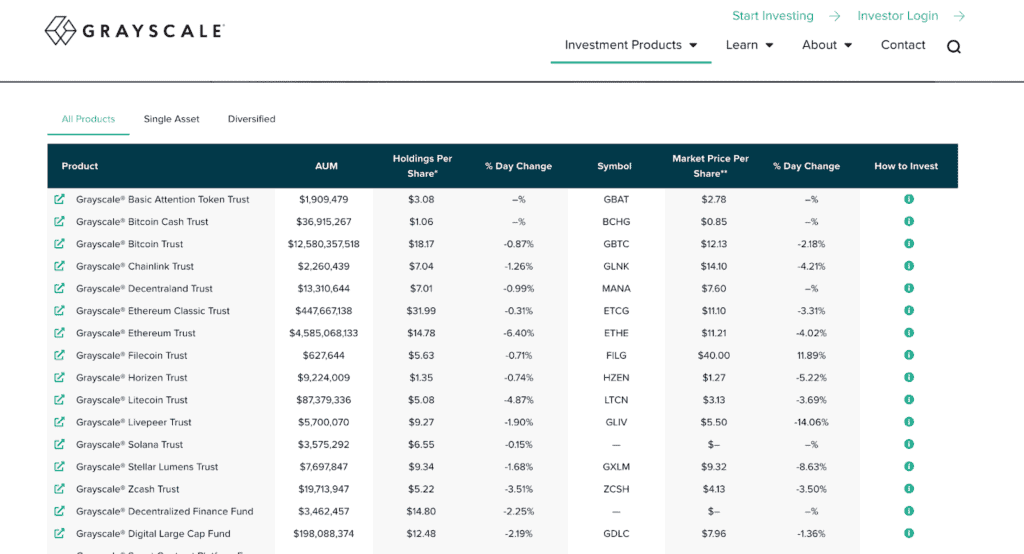Click How to Invest info icon for GXLM row
1024x554 pixels.
click(x=908, y=466)
